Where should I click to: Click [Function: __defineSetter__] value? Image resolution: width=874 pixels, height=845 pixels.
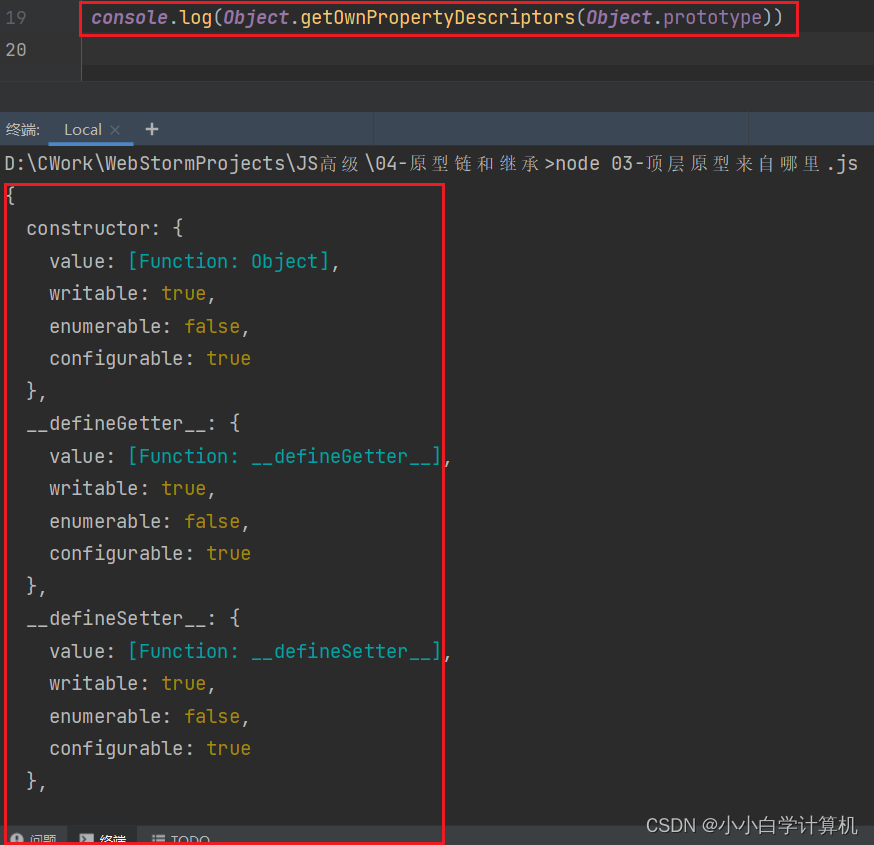click(284, 651)
